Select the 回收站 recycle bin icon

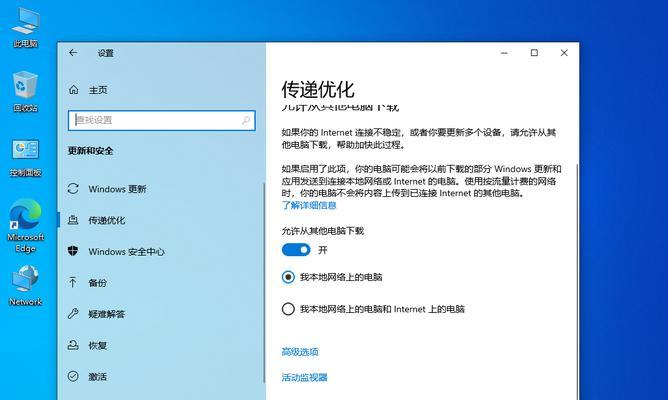pyautogui.click(x=25, y=91)
